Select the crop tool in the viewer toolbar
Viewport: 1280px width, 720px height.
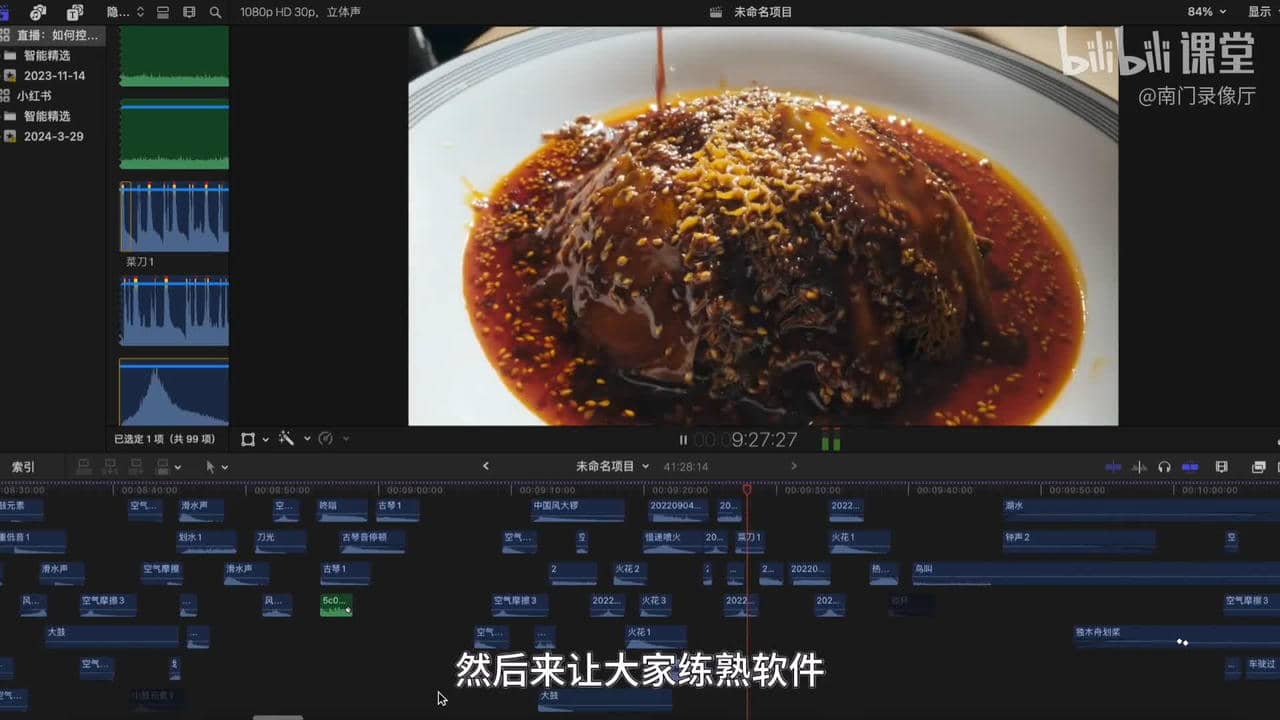(x=247, y=440)
